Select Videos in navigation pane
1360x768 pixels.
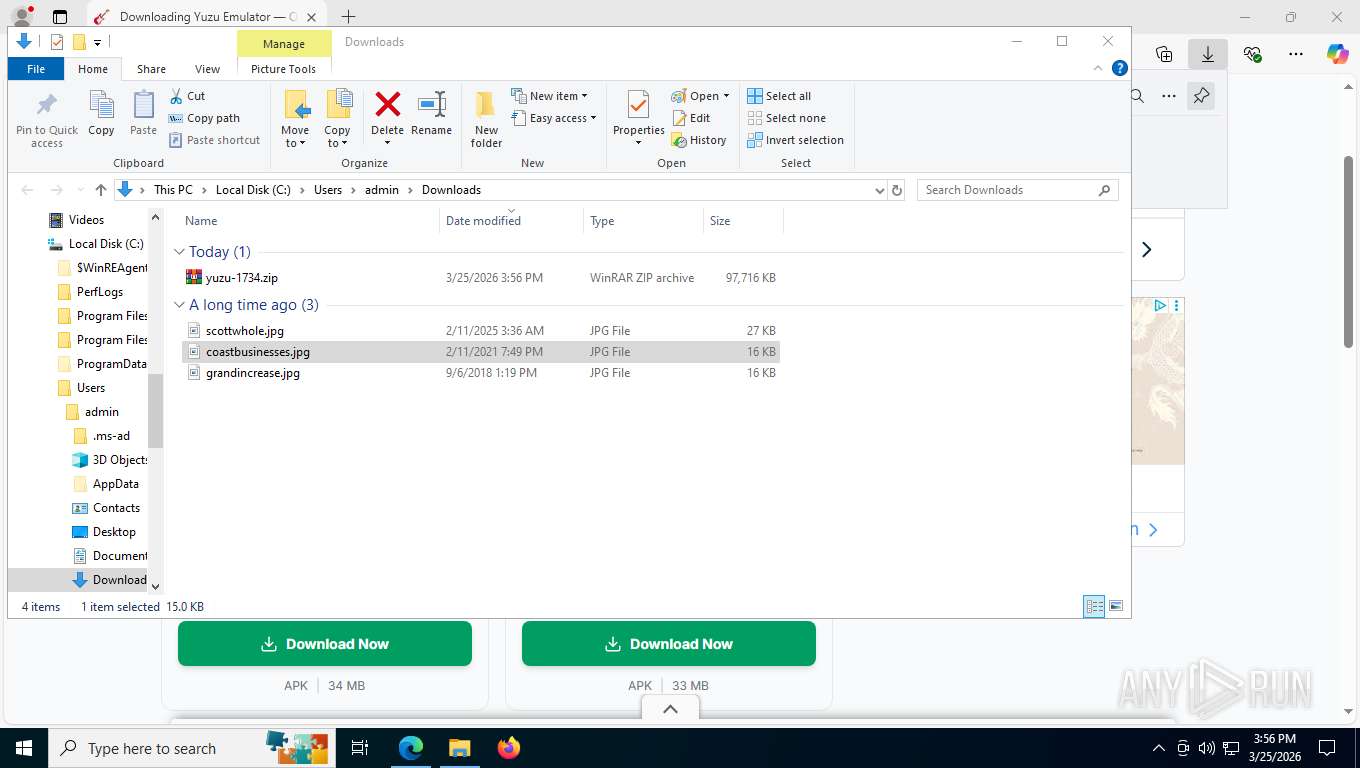click(x=86, y=220)
